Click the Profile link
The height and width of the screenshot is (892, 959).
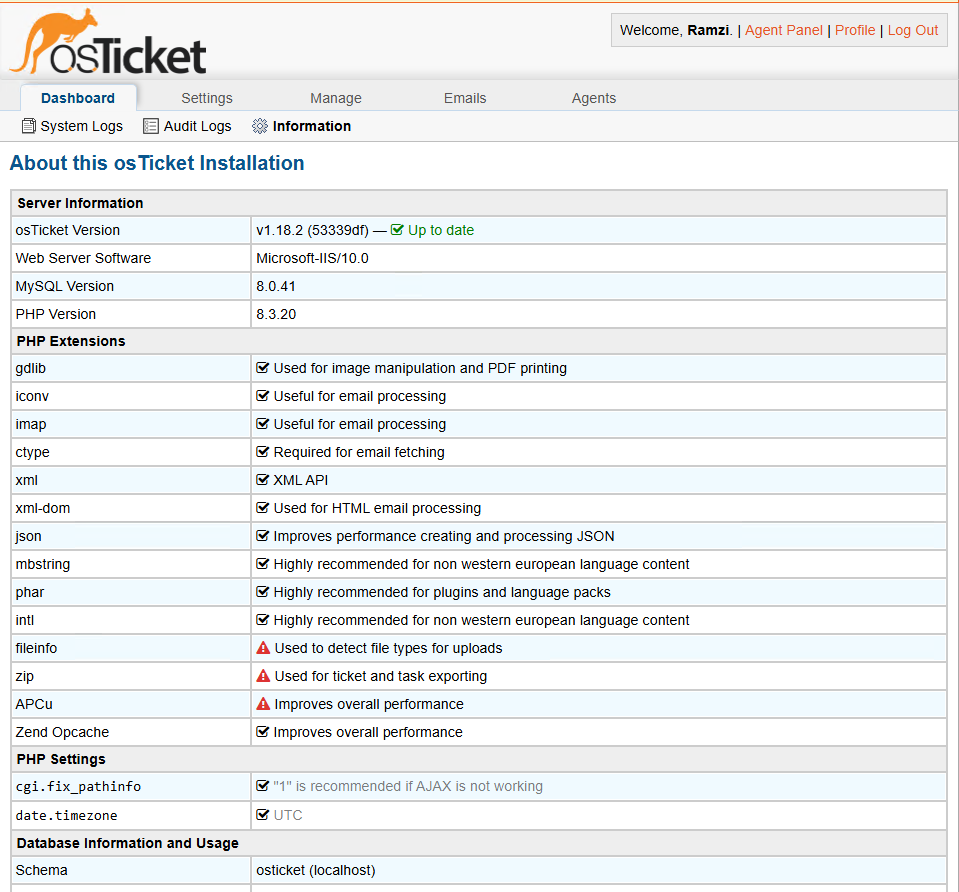point(855,30)
